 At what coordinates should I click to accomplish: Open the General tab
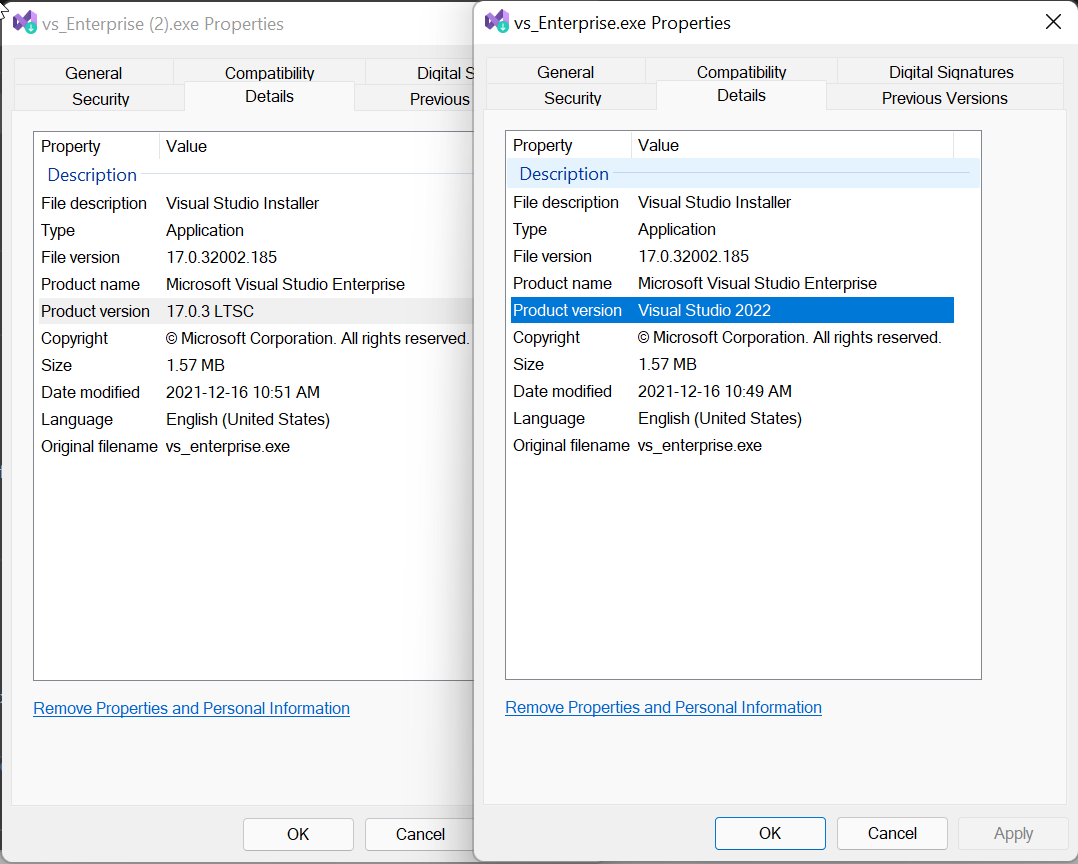565,71
